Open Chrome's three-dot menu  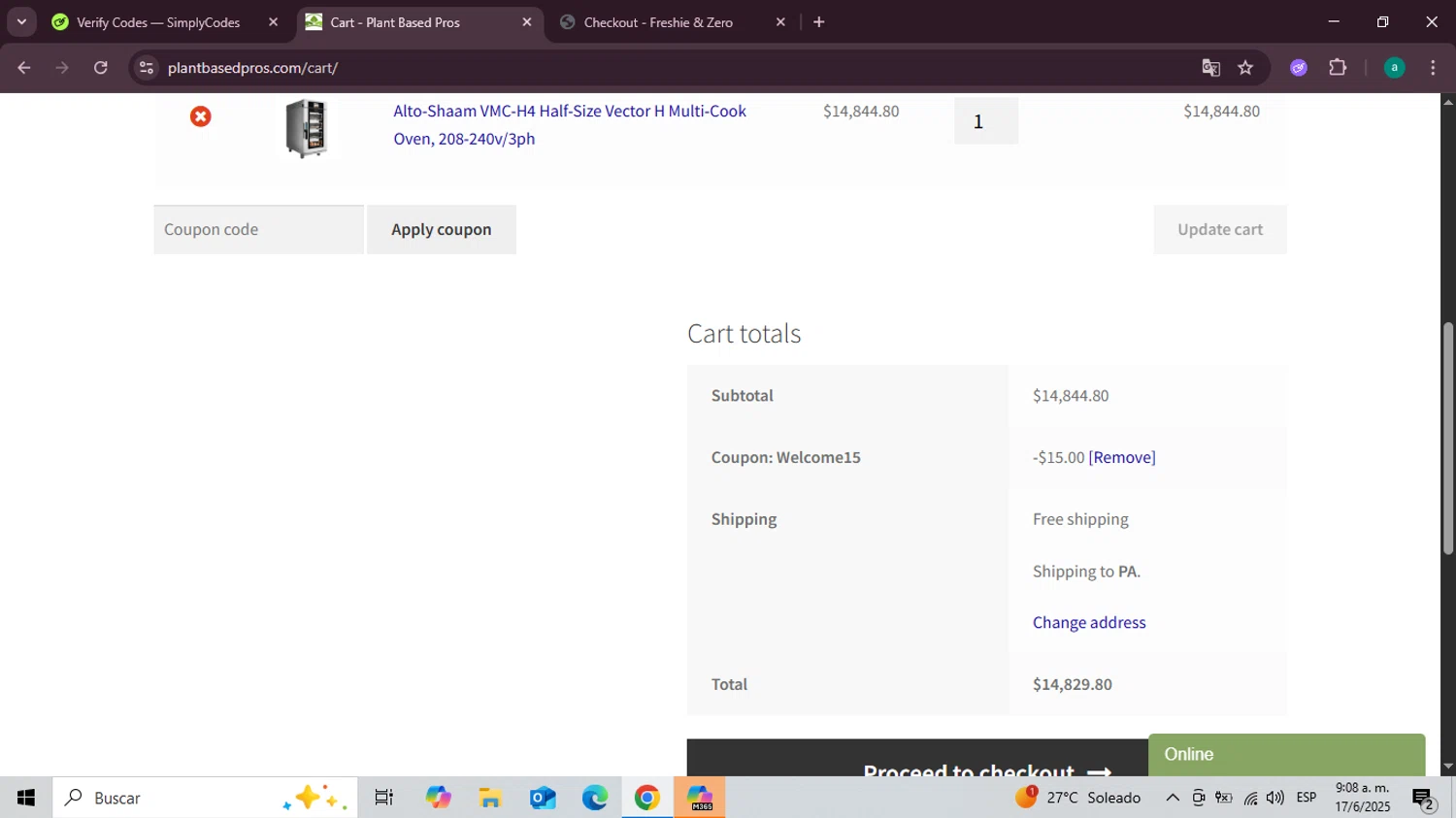pyautogui.click(x=1433, y=68)
